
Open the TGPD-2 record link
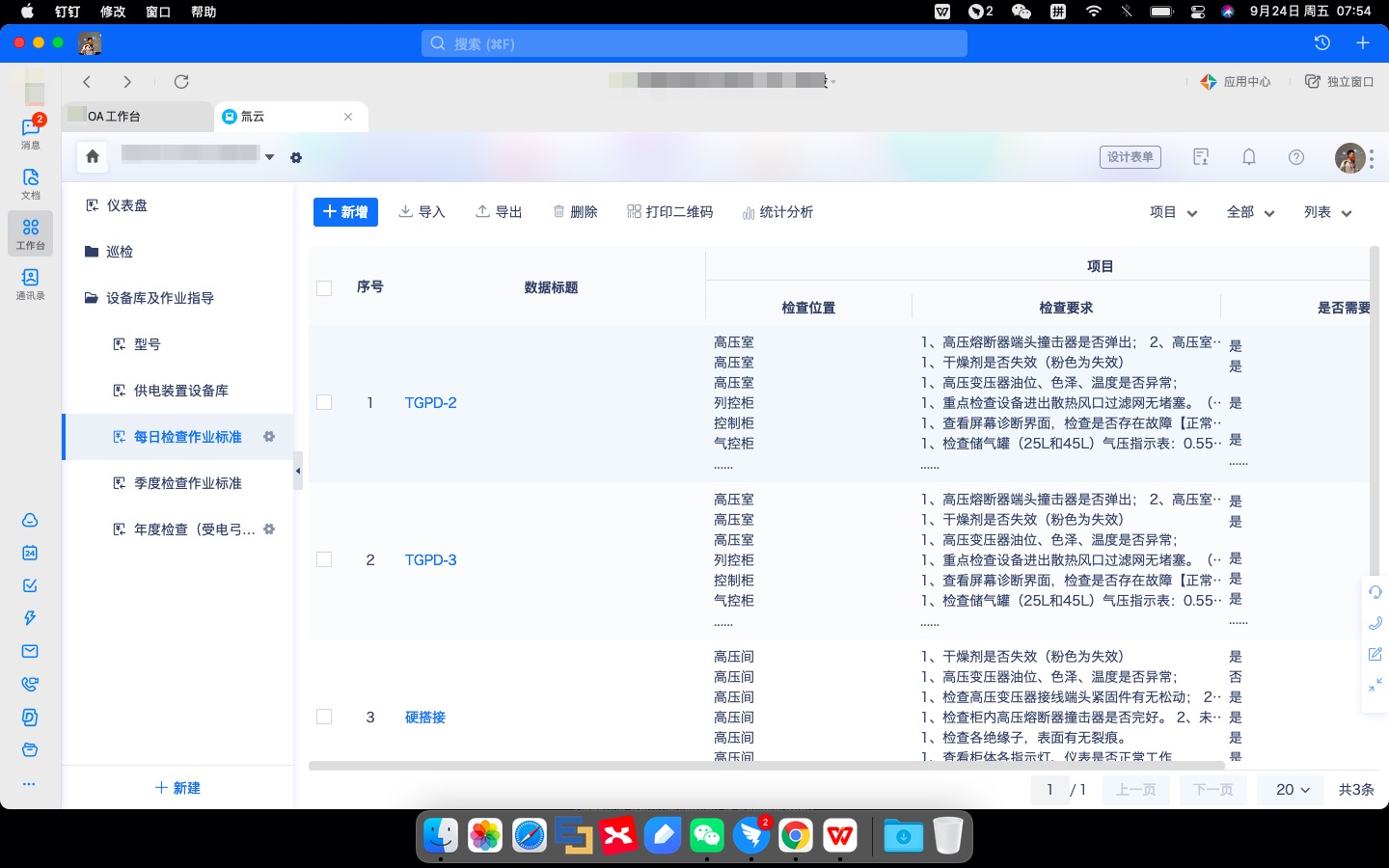coord(431,403)
